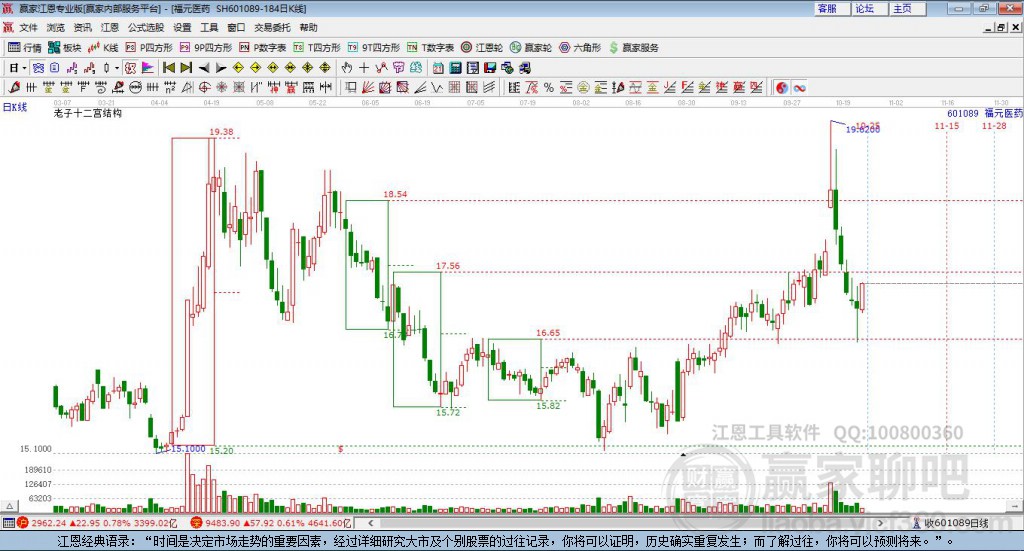Select the red pencil drawing tool
The width and height of the screenshot is (1024, 551).
pos(14,87)
